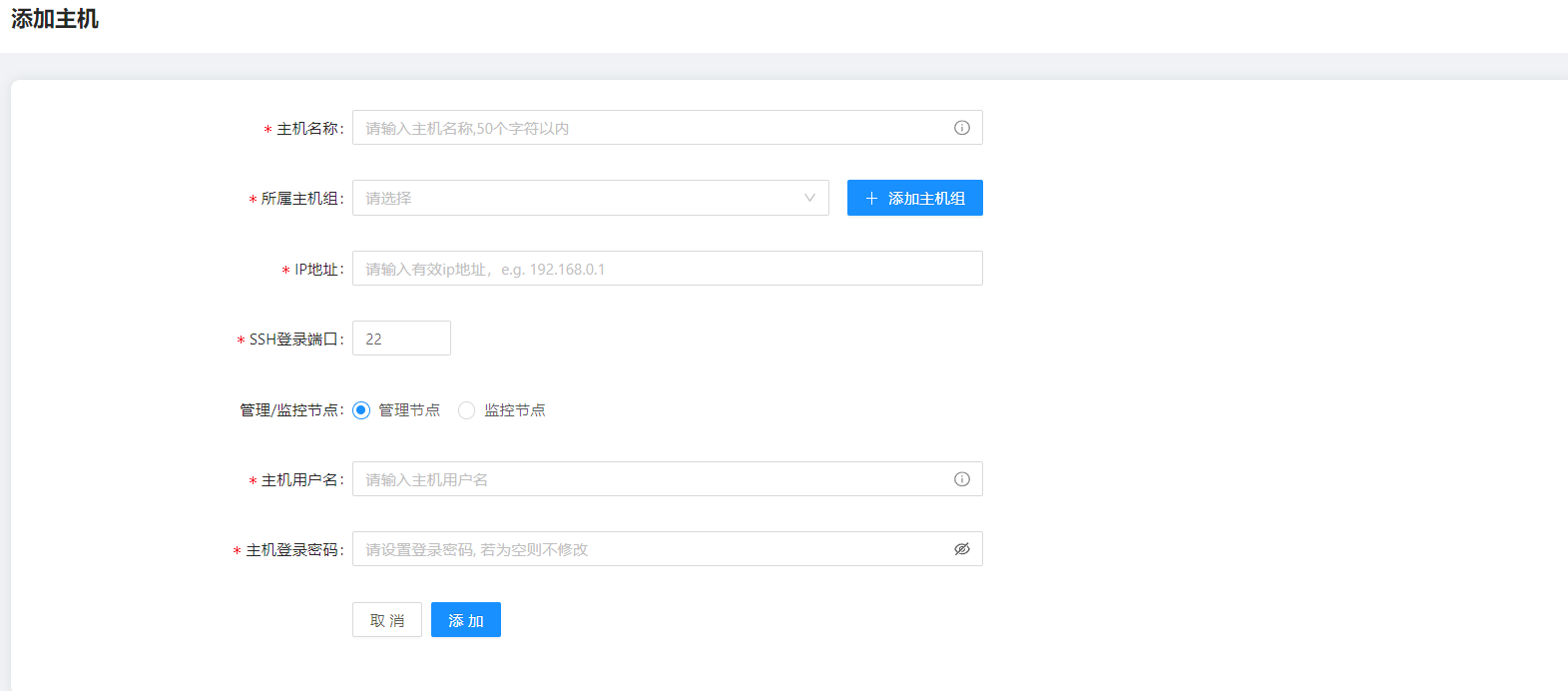
Task: Click the 添加主机 page title
Action: pyautogui.click(x=55, y=19)
